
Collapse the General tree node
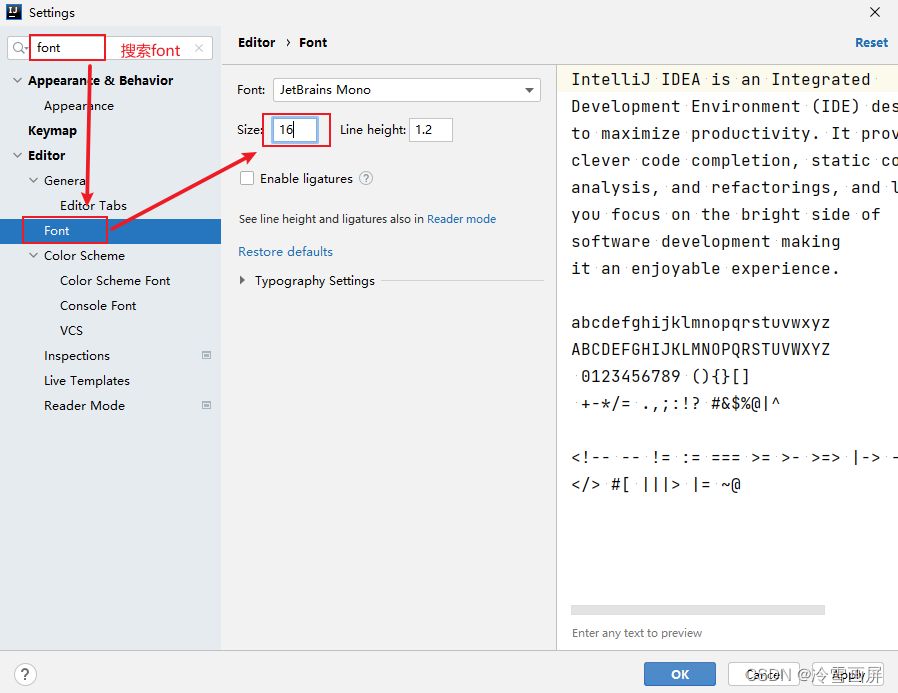coord(34,180)
